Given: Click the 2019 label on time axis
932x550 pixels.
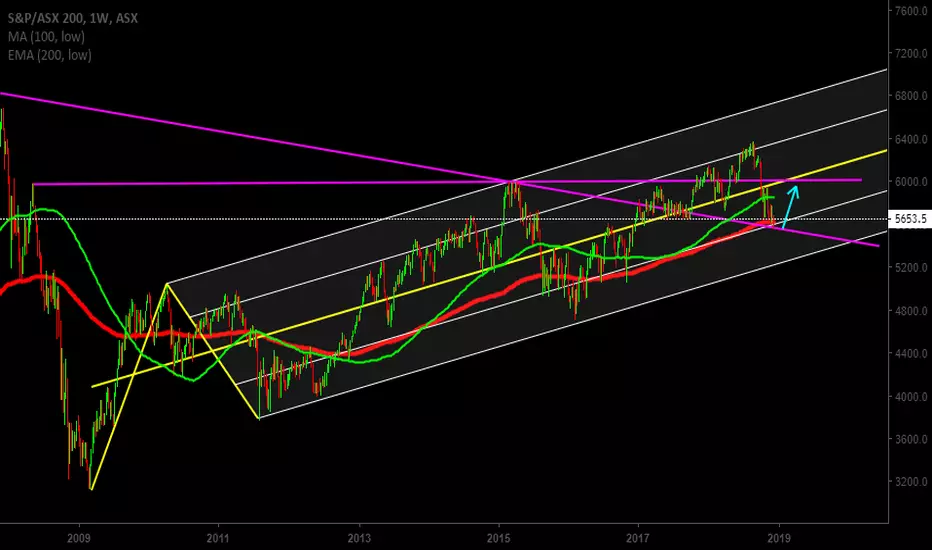Looking at the screenshot, I should pyautogui.click(x=779, y=539).
